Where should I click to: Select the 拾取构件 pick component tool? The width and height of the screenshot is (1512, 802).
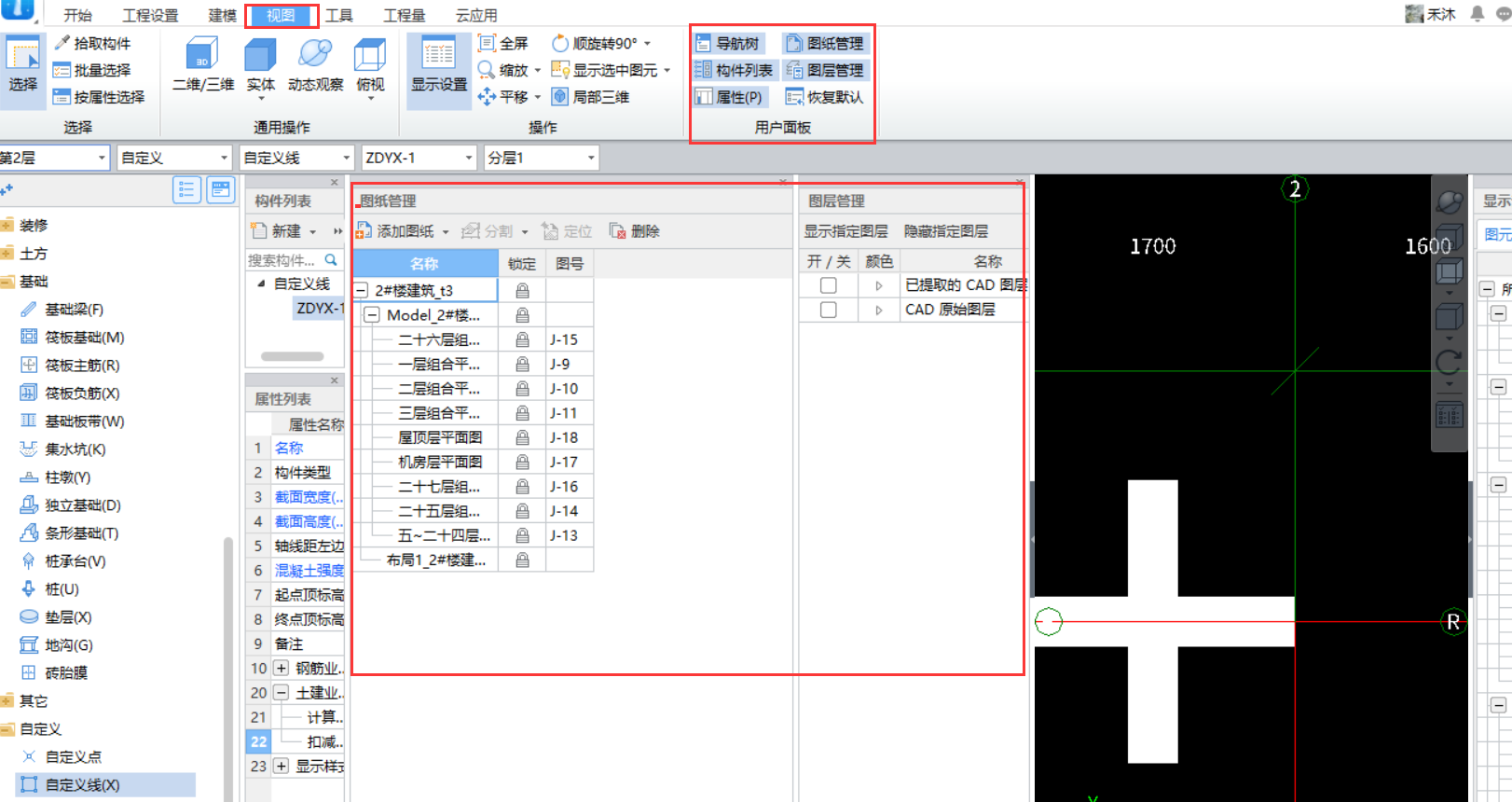click(93, 43)
